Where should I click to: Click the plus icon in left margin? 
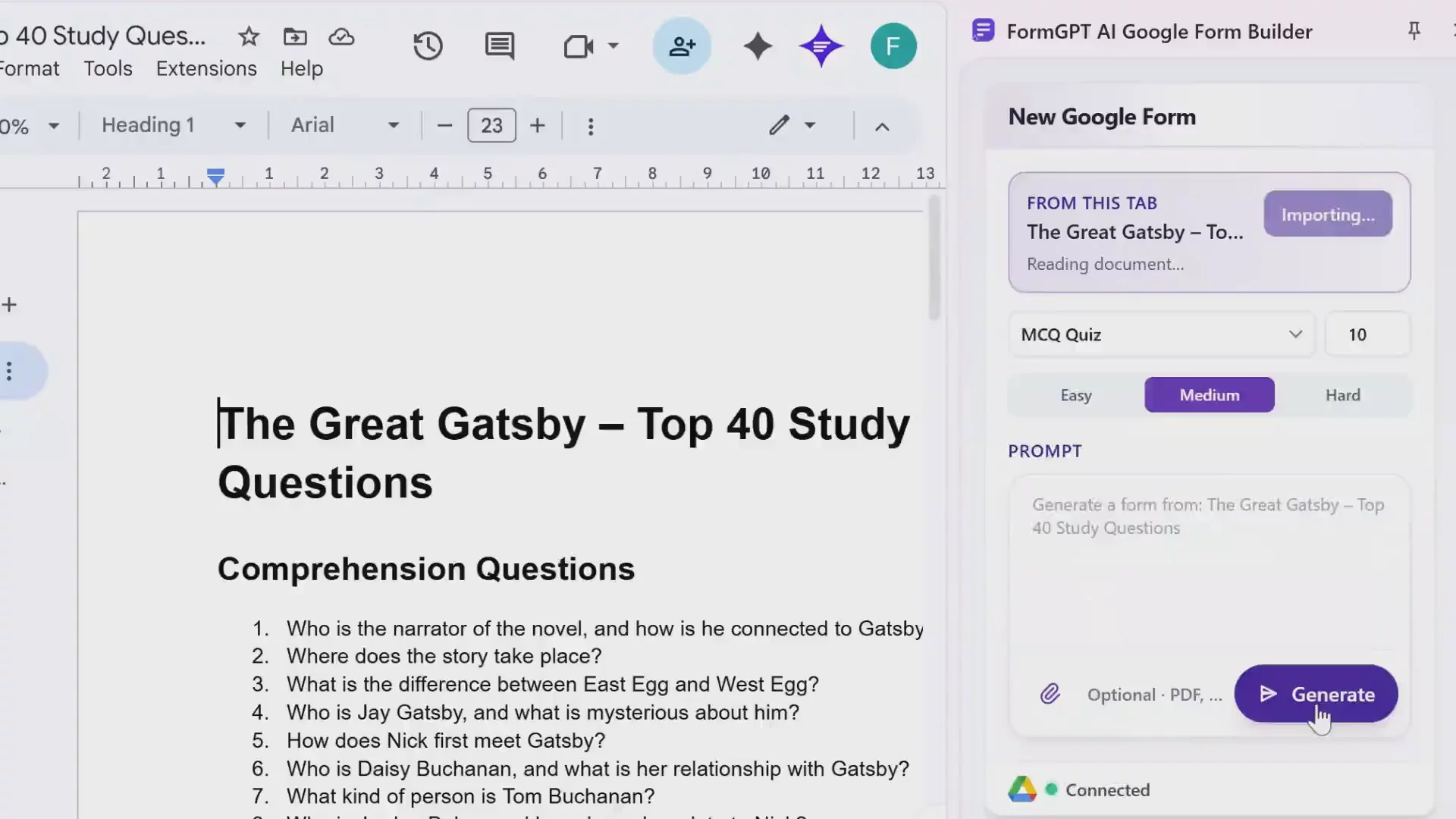pos(9,305)
